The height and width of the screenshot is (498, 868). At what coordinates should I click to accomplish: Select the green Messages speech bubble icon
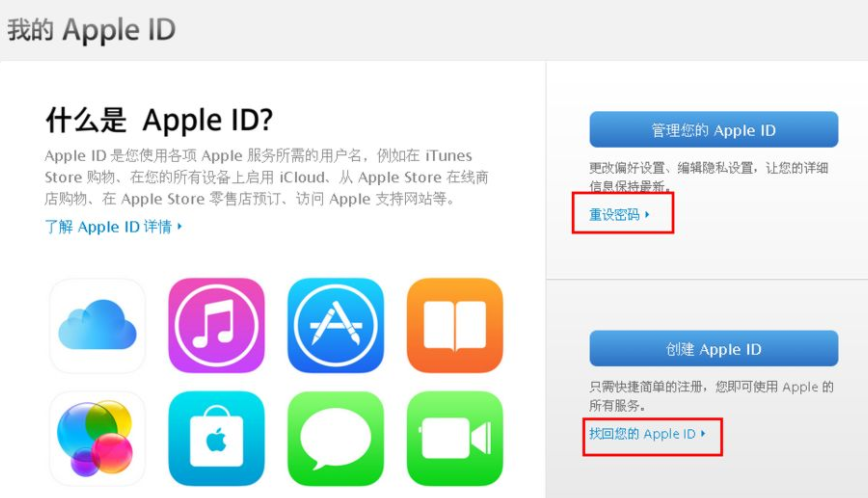(335, 439)
